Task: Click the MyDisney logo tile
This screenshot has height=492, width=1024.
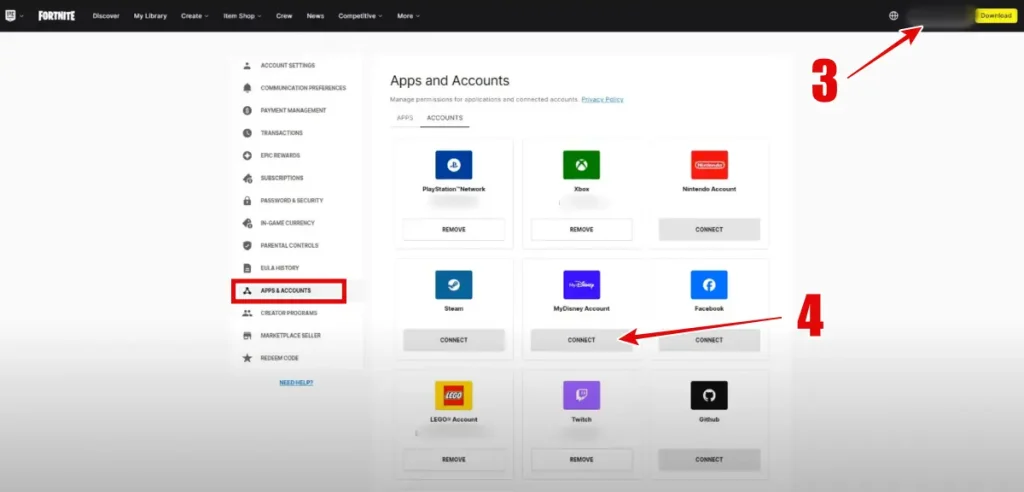Action: [x=581, y=285]
